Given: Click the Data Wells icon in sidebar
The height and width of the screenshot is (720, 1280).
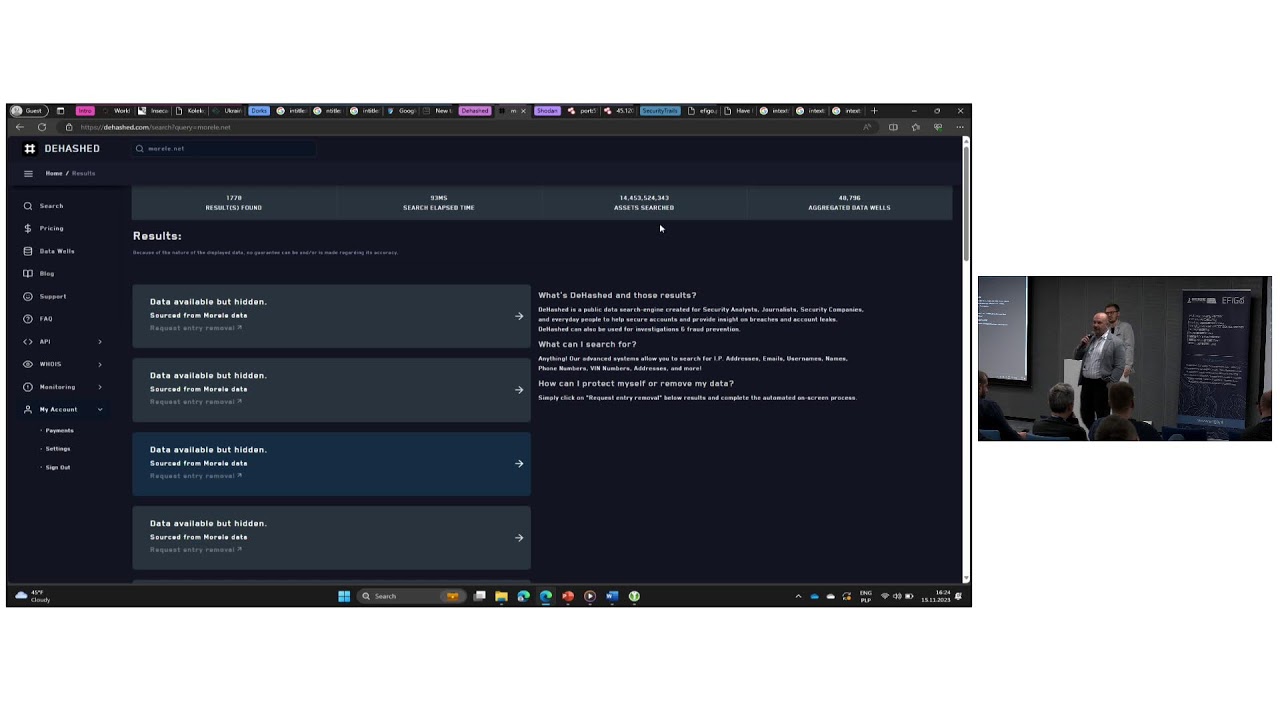Looking at the screenshot, I should click(28, 251).
